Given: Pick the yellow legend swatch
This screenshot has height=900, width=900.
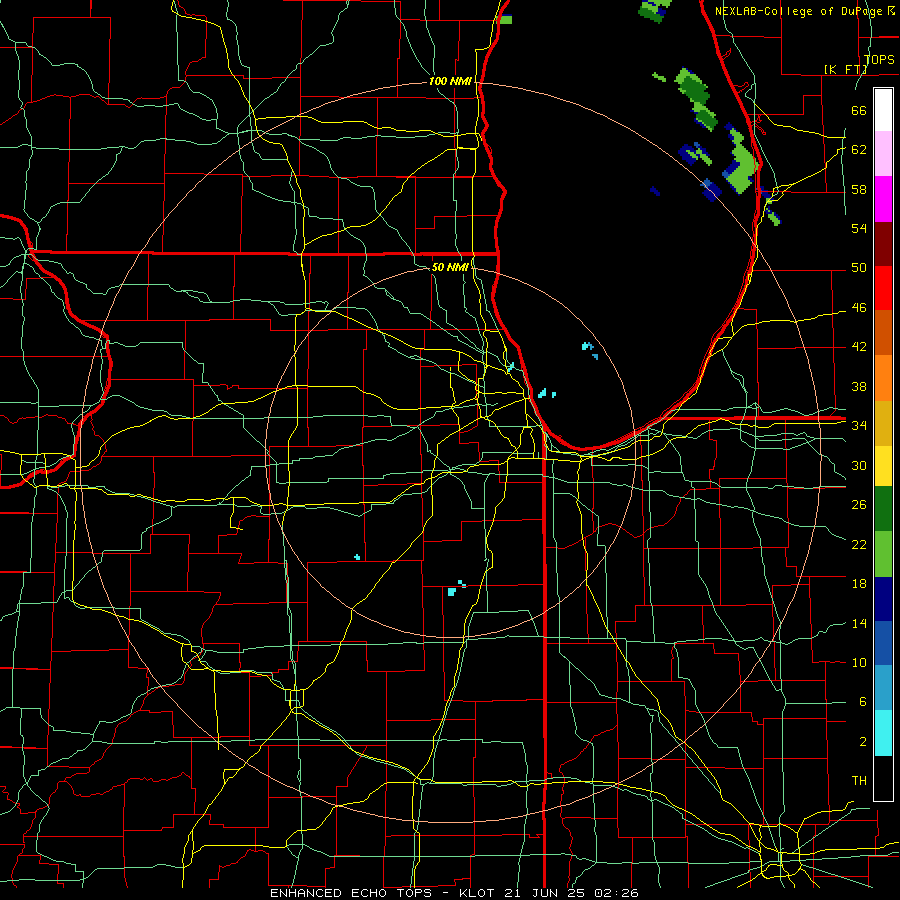Looking at the screenshot, I should click(883, 465).
